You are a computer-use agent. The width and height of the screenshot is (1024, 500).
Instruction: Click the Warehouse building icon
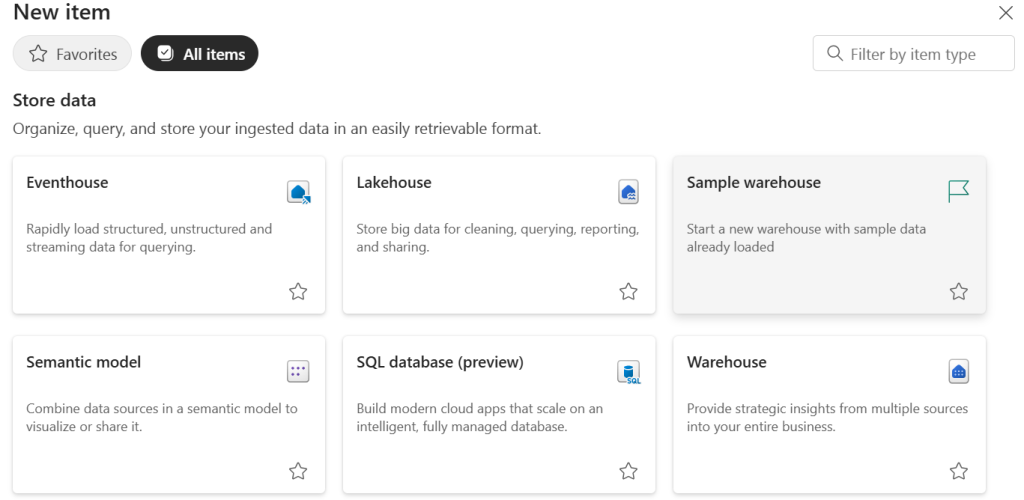(x=958, y=372)
